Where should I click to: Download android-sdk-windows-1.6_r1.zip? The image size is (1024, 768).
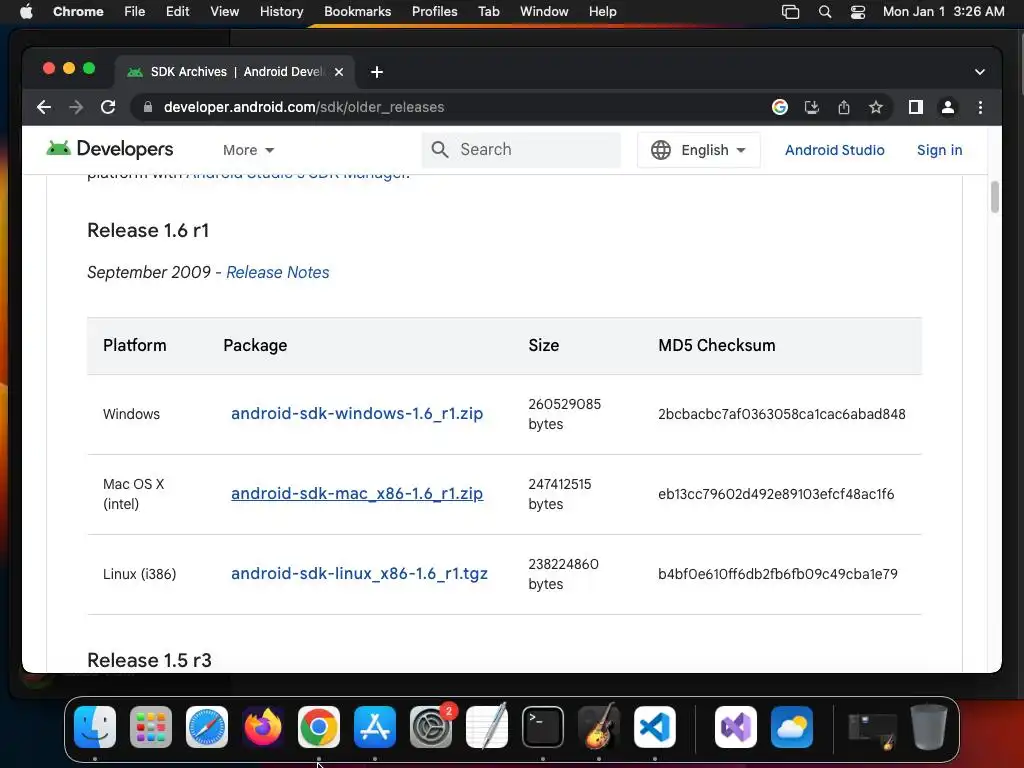pos(357,413)
